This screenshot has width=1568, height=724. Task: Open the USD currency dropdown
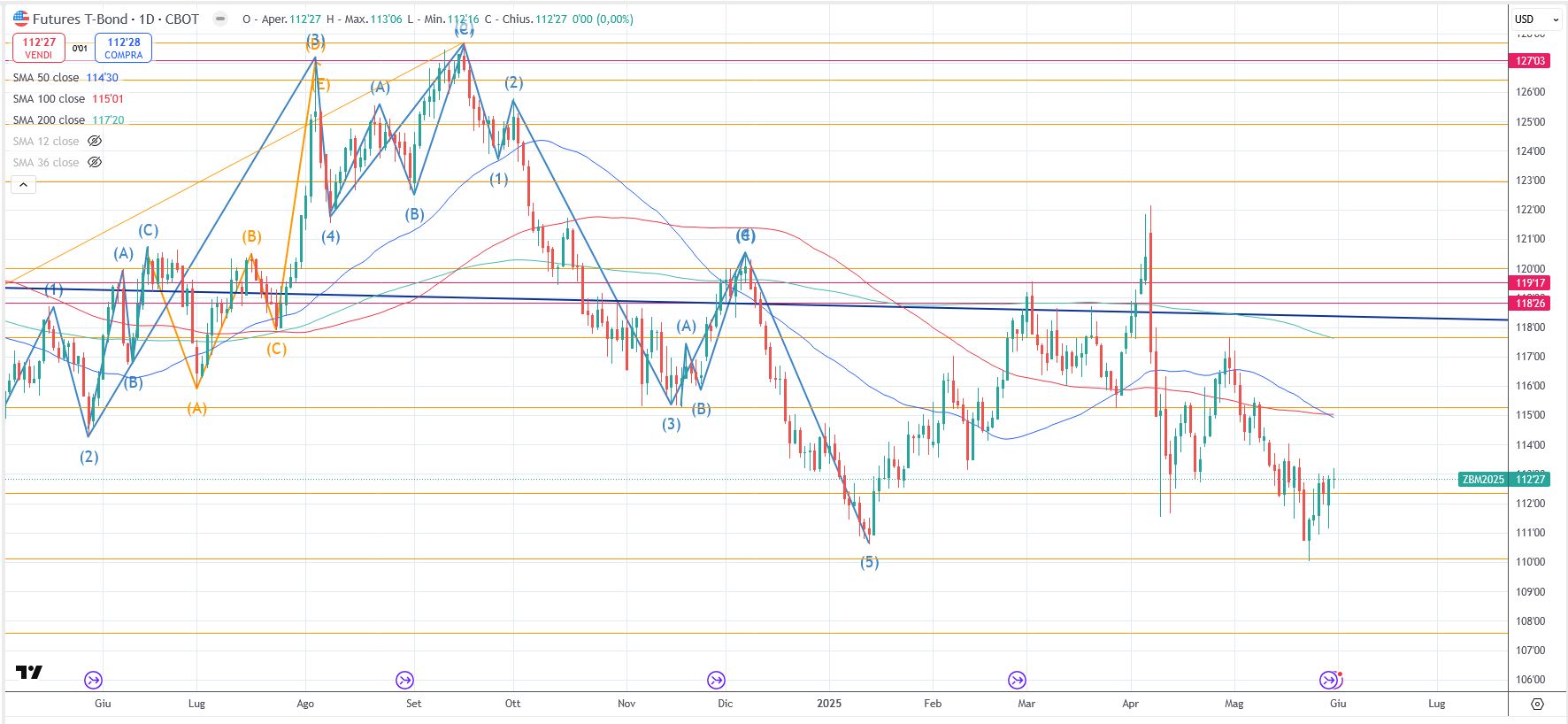(1536, 19)
